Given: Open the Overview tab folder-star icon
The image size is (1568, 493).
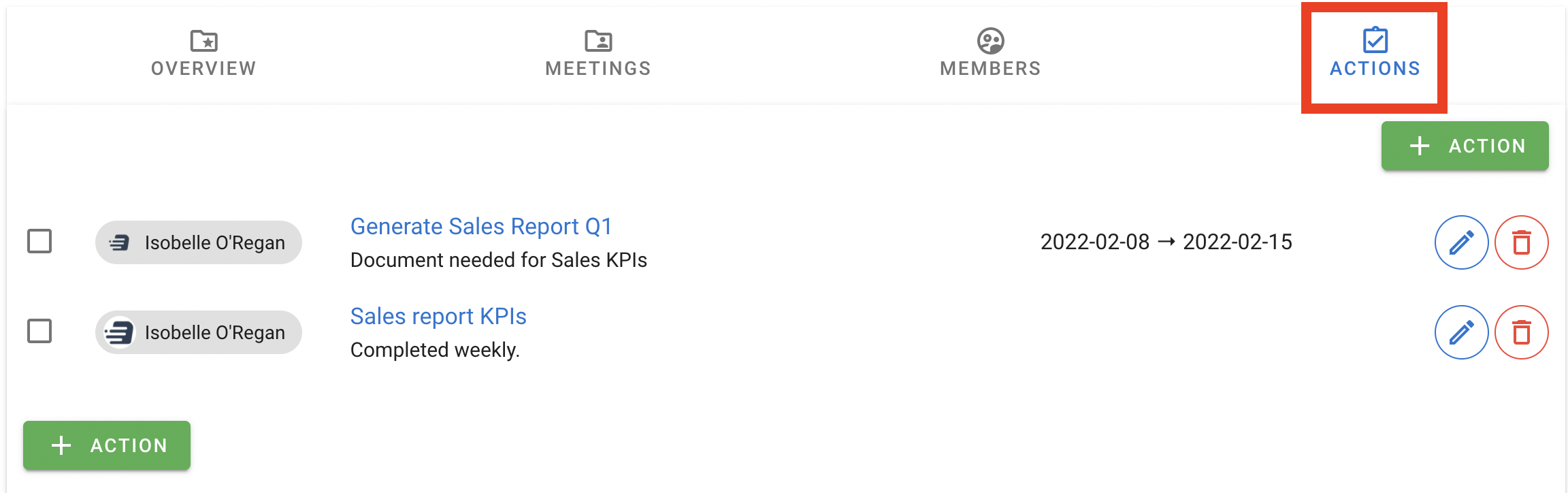Looking at the screenshot, I should pyautogui.click(x=203, y=41).
